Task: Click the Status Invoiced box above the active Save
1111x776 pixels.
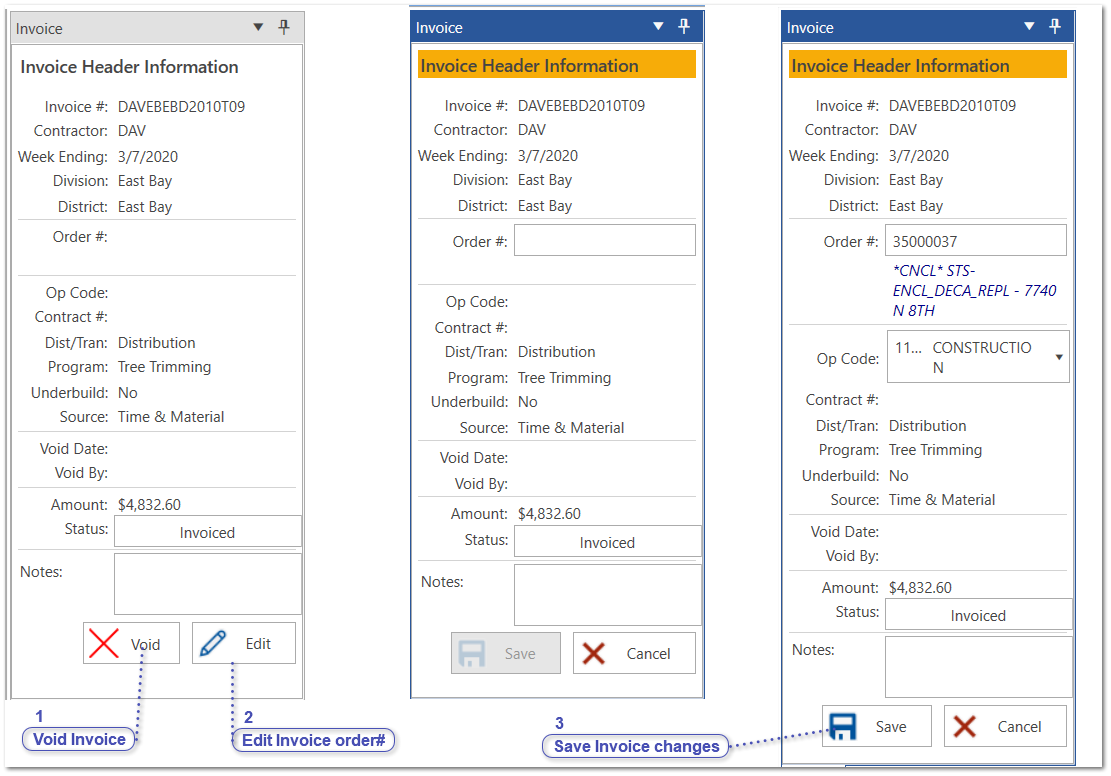Action: pyautogui.click(x=977, y=615)
